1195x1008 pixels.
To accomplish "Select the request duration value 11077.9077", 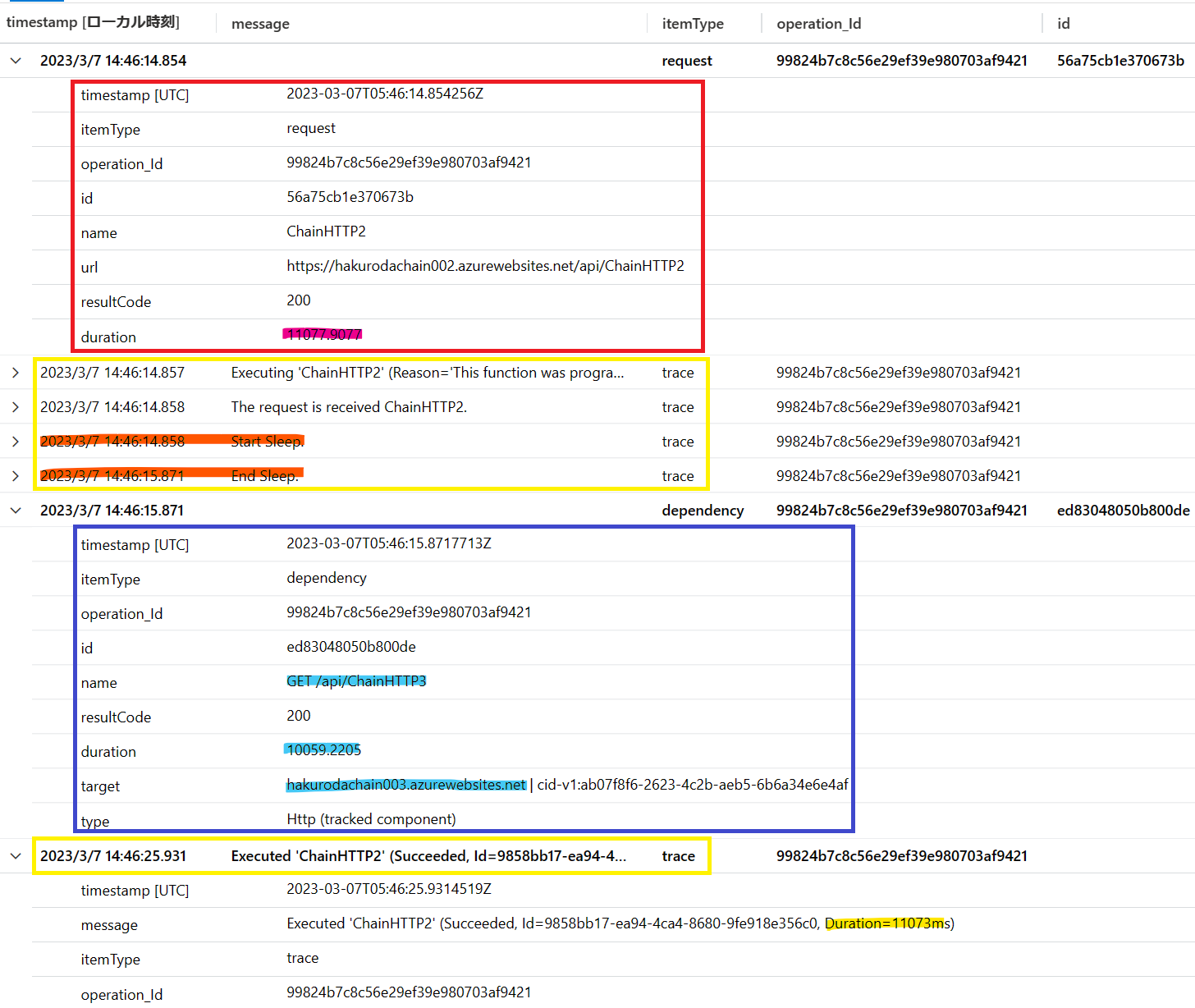I will [x=324, y=334].
